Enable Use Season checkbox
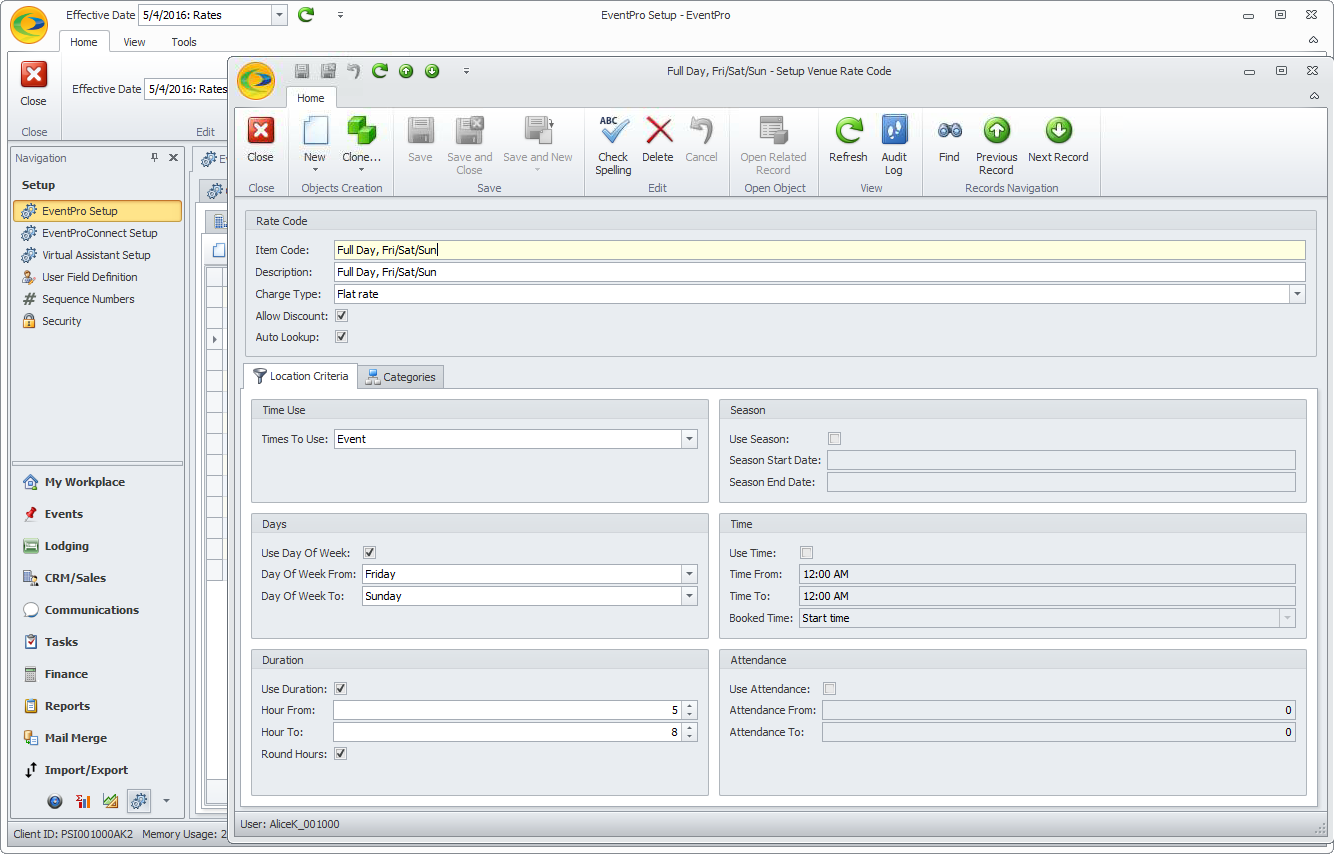This screenshot has width=1334, height=854. click(835, 439)
